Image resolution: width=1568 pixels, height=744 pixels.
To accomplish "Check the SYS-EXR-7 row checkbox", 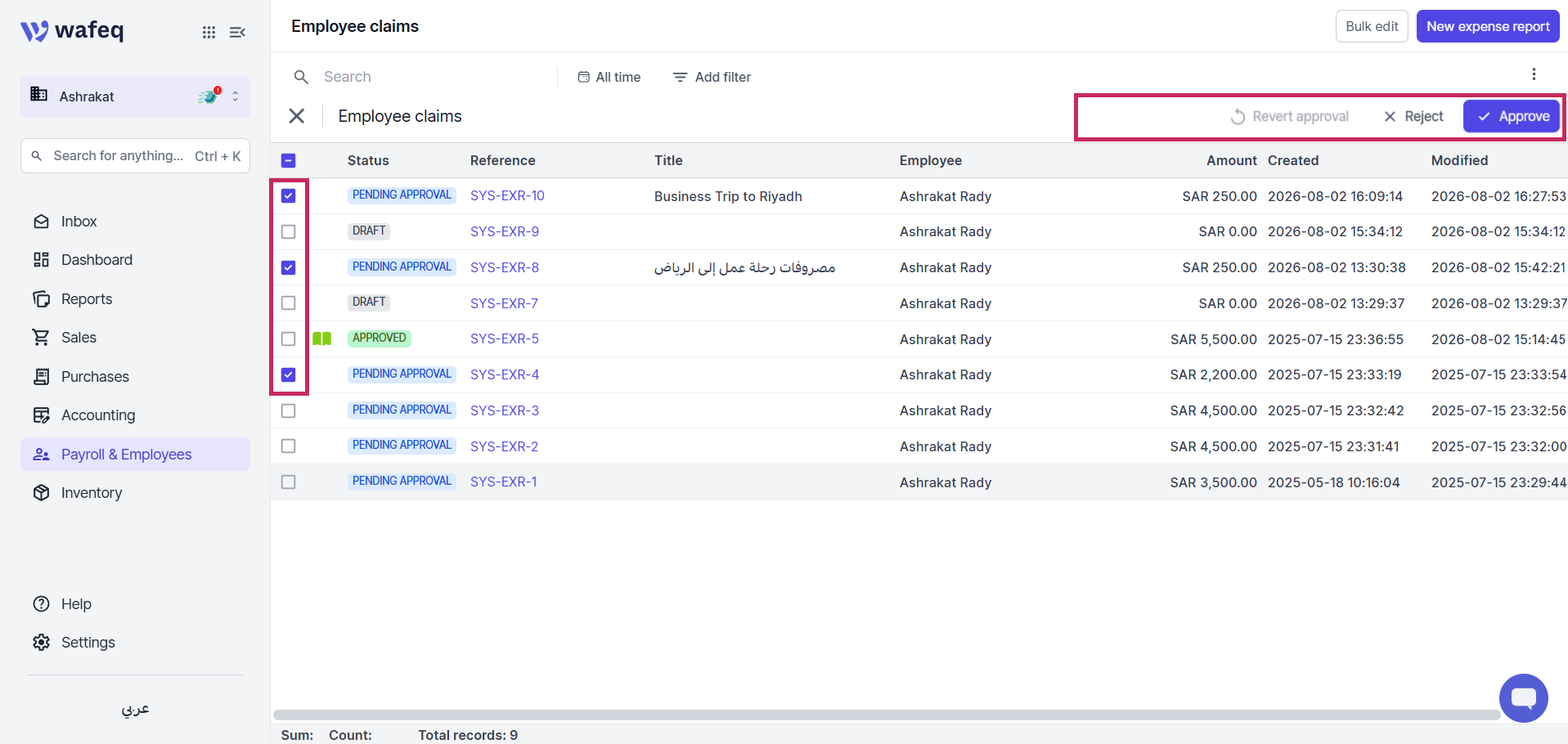I will pos(289,303).
